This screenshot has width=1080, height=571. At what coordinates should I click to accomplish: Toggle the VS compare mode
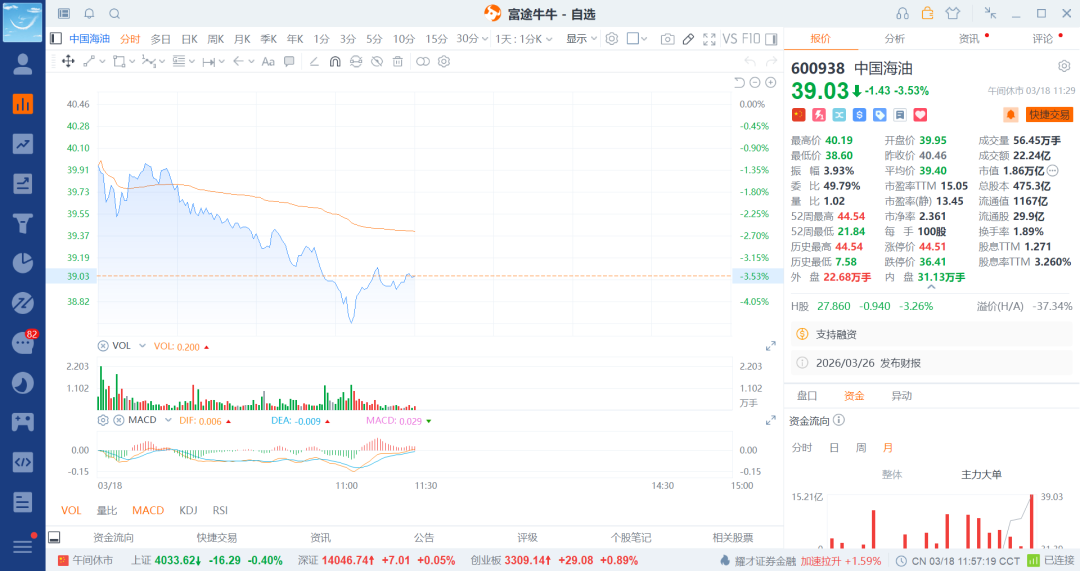click(729, 39)
